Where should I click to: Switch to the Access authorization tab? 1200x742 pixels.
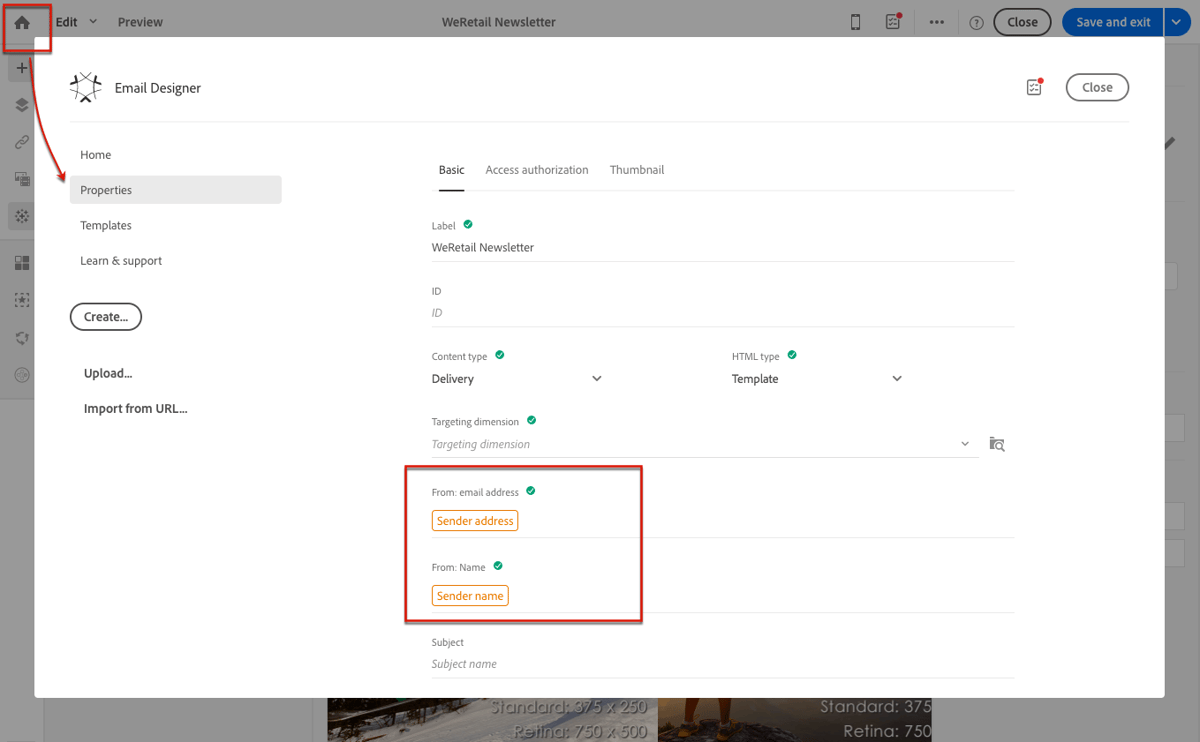pos(536,169)
